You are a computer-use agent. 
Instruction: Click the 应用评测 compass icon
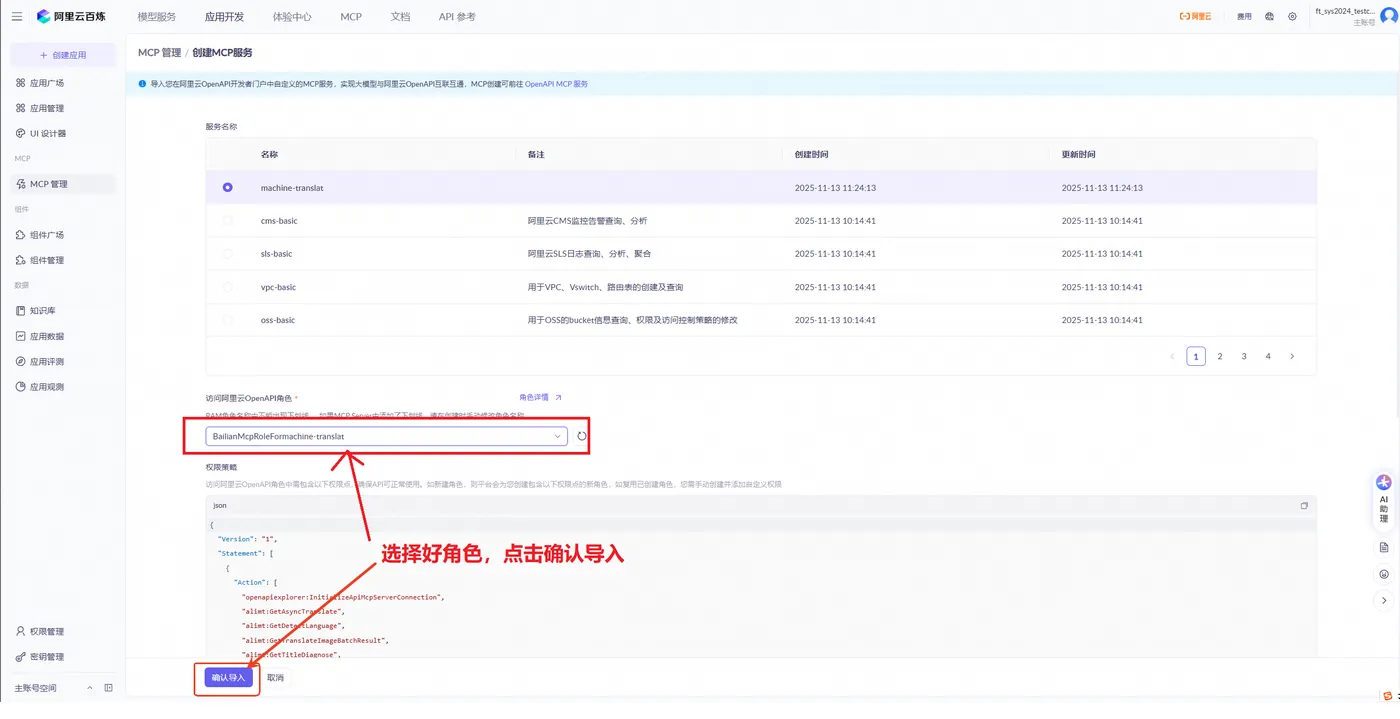tap(20, 361)
